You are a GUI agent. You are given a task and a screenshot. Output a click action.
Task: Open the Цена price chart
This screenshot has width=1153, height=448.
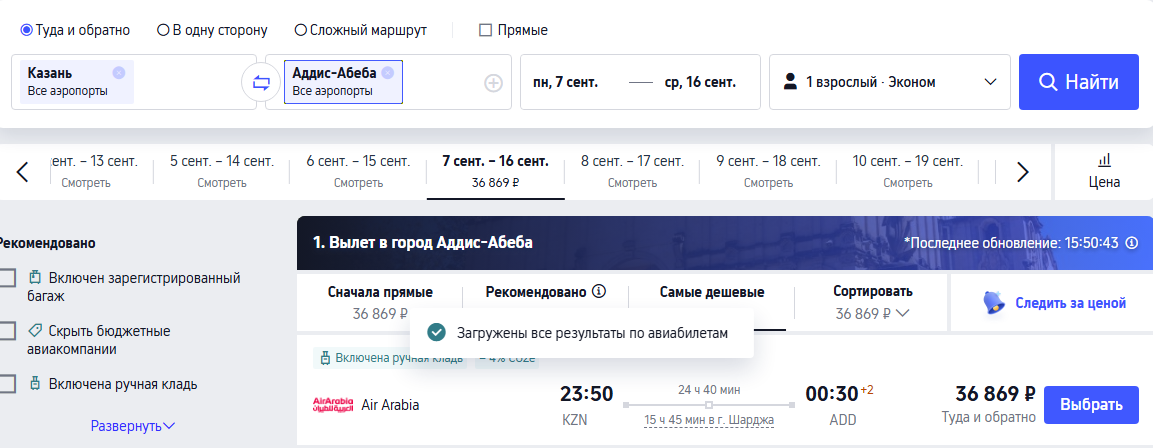1104,171
